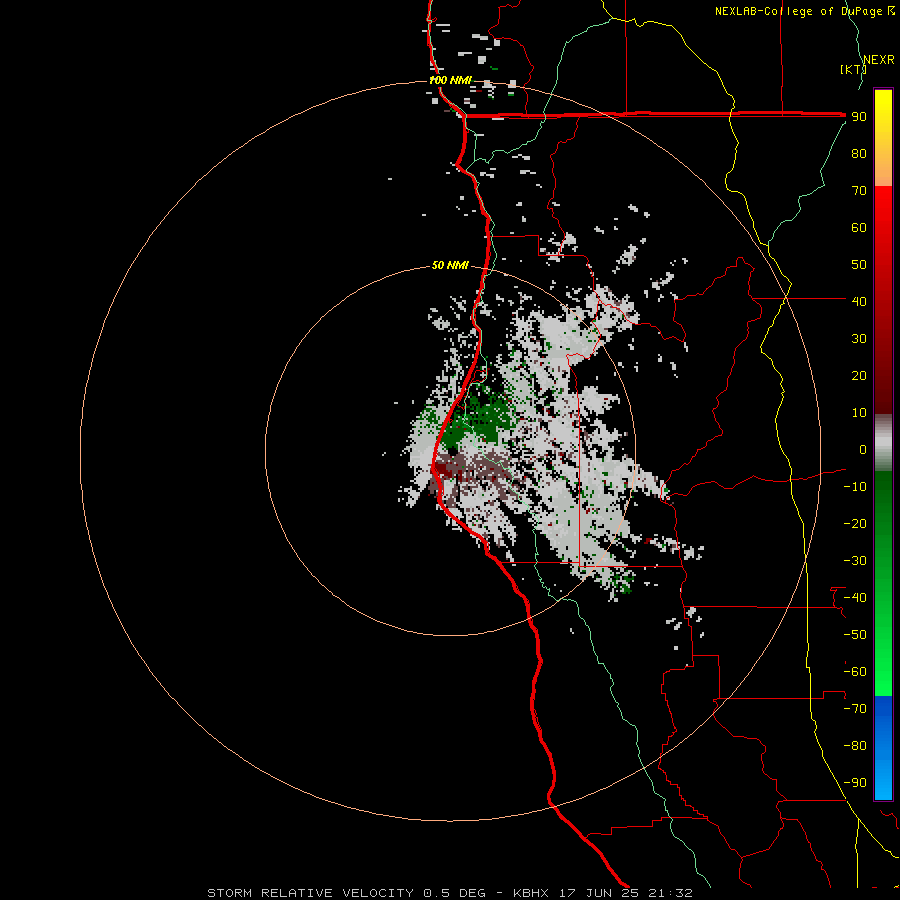The width and height of the screenshot is (900, 900).
Task: Click the NEXR label above the scale
Action: click(879, 60)
